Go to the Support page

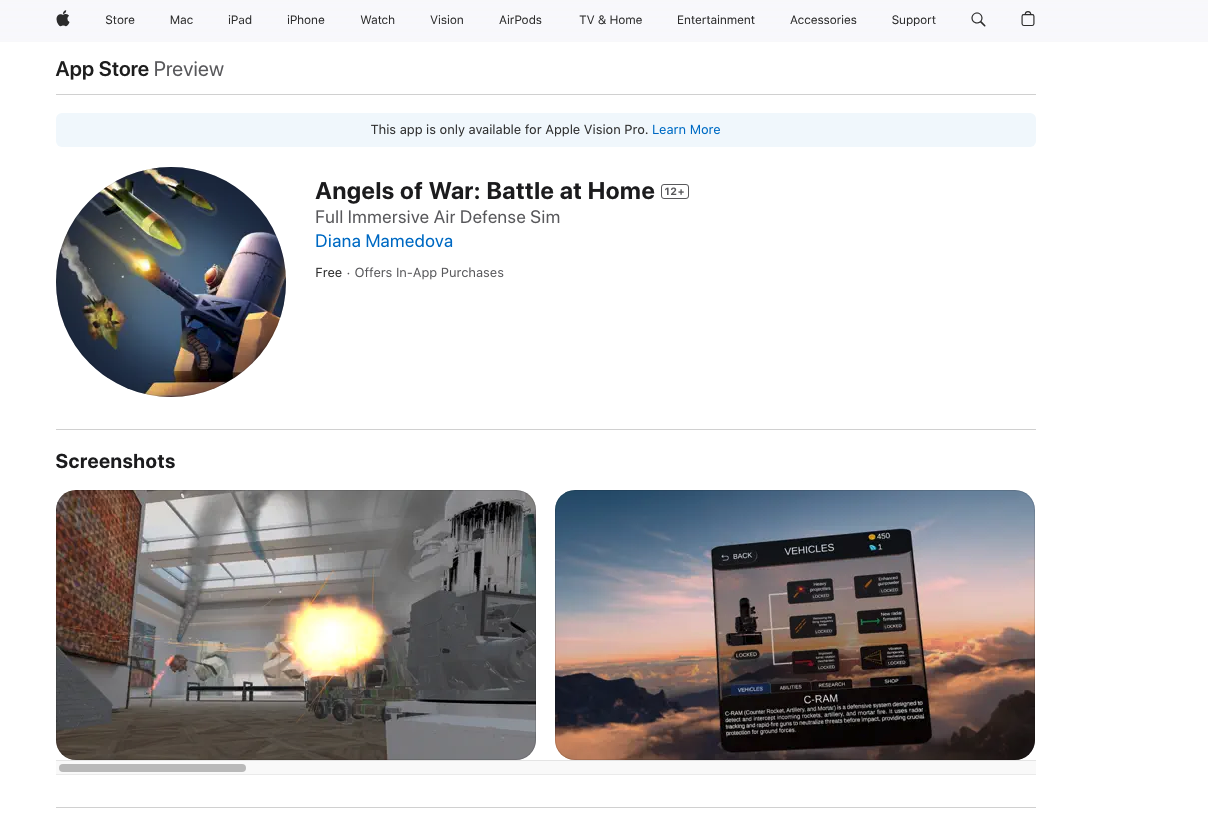[x=914, y=20]
